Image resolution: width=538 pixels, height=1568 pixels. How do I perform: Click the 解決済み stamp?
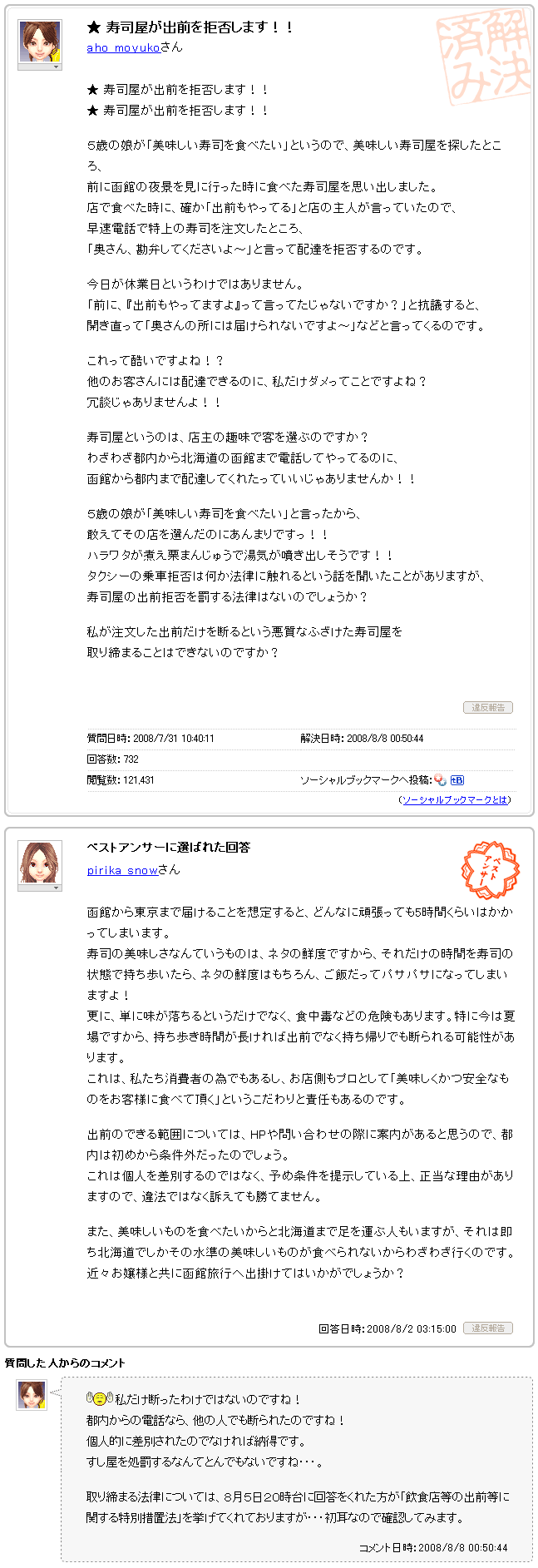(x=484, y=56)
